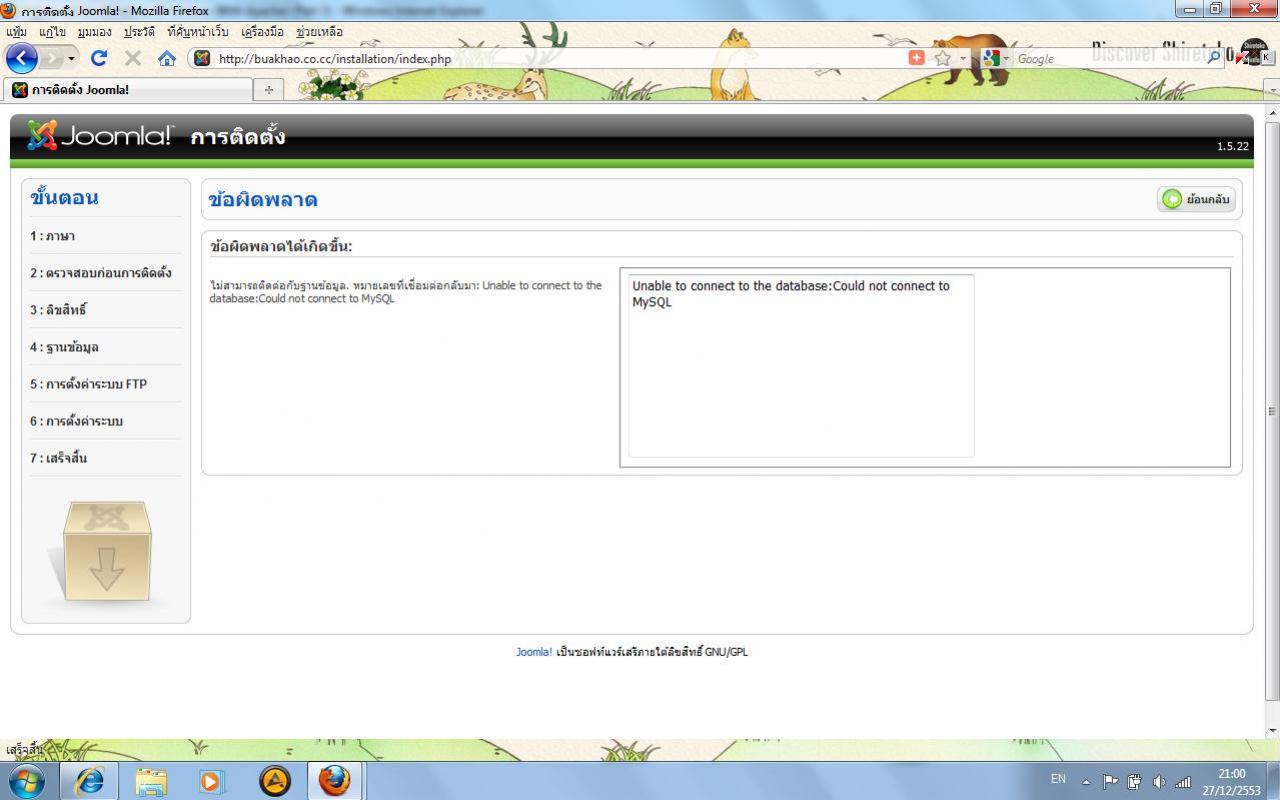1280x800 pixels.
Task: Open the ประวัติ (History) menu
Action: pos(140,32)
